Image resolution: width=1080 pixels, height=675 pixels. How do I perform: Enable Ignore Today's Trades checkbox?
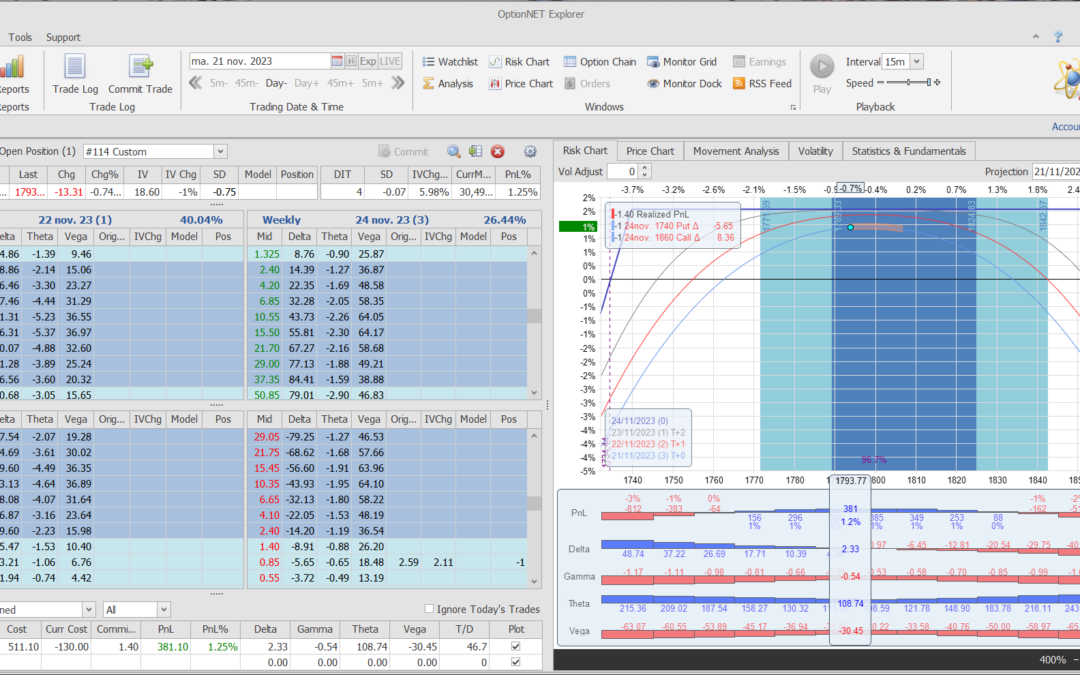tap(429, 609)
